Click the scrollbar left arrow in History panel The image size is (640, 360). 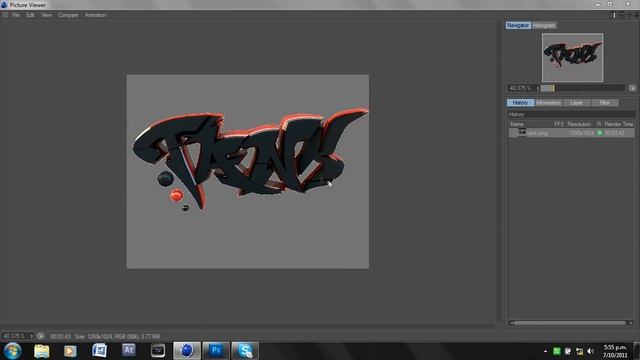(511, 323)
